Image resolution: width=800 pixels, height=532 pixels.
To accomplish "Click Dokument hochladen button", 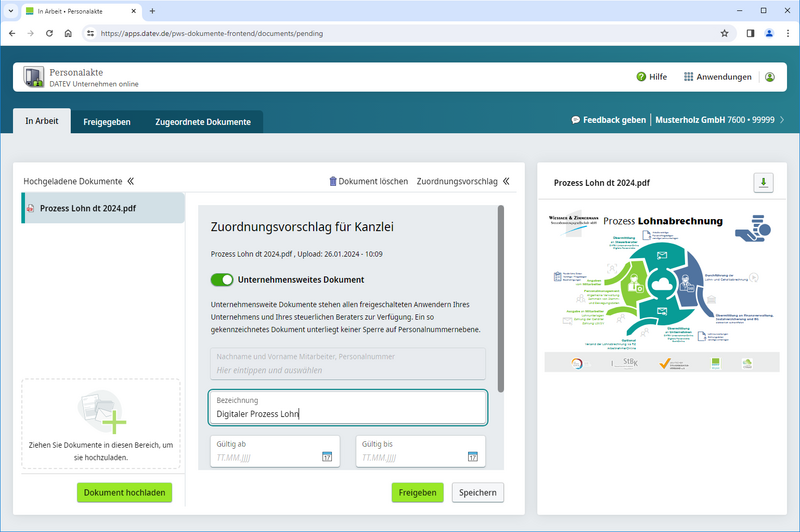I will pos(124,493).
